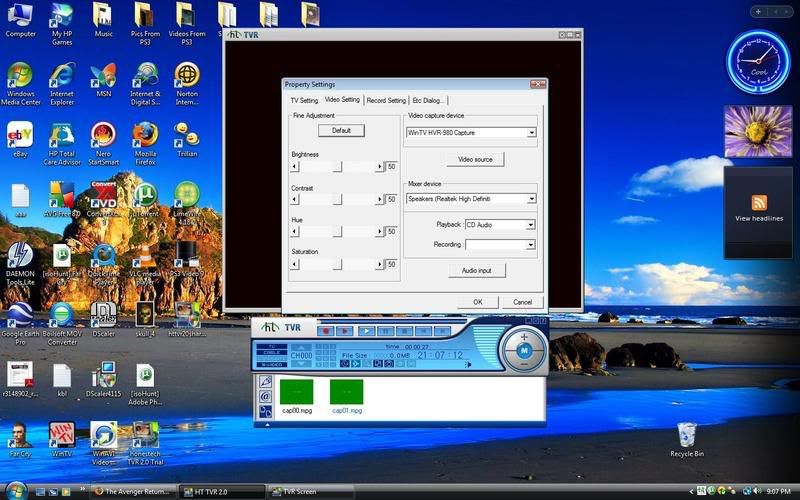Viewport: 800px width, 500px height.
Task: Click the Video source button
Action: pos(475,159)
